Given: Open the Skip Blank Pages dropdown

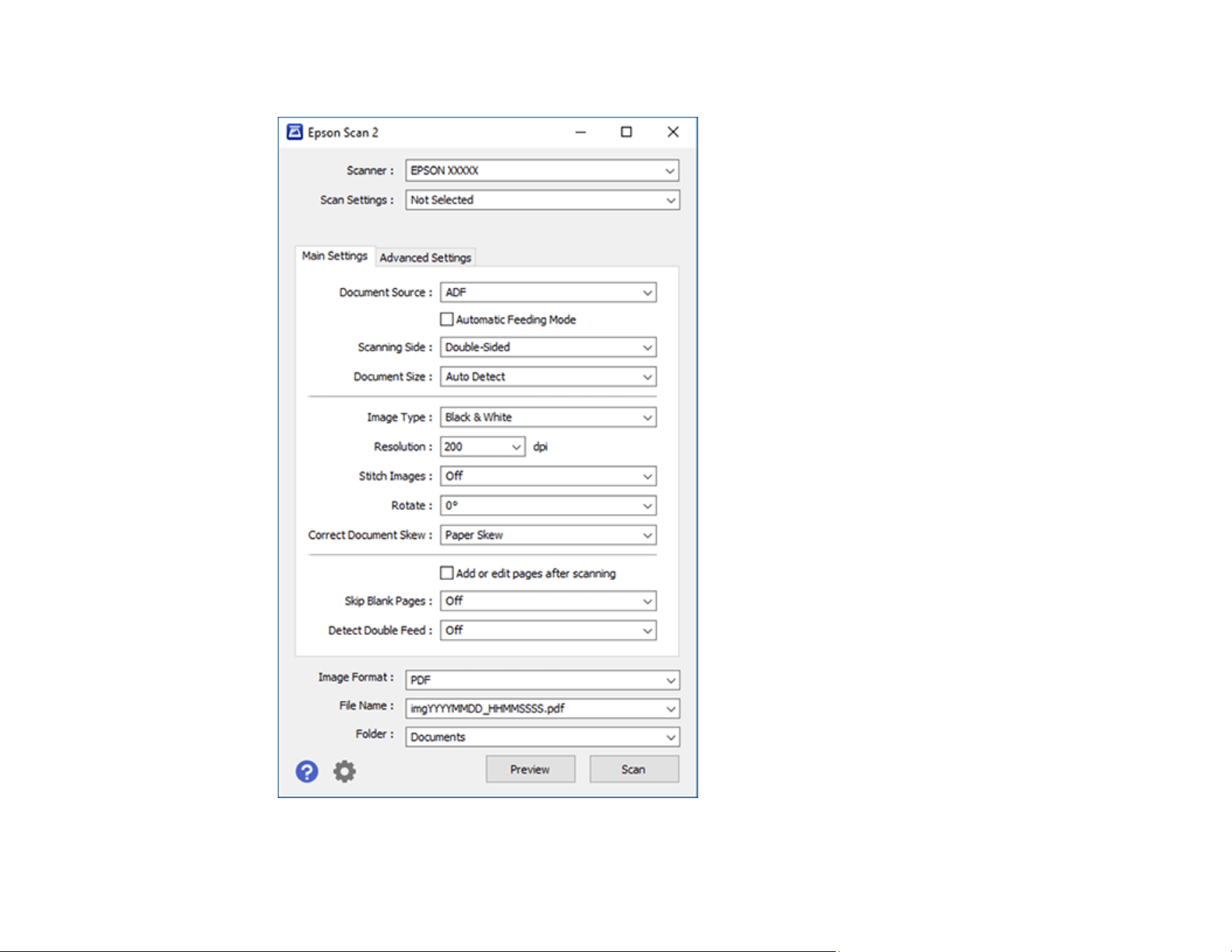Looking at the screenshot, I should [x=548, y=601].
